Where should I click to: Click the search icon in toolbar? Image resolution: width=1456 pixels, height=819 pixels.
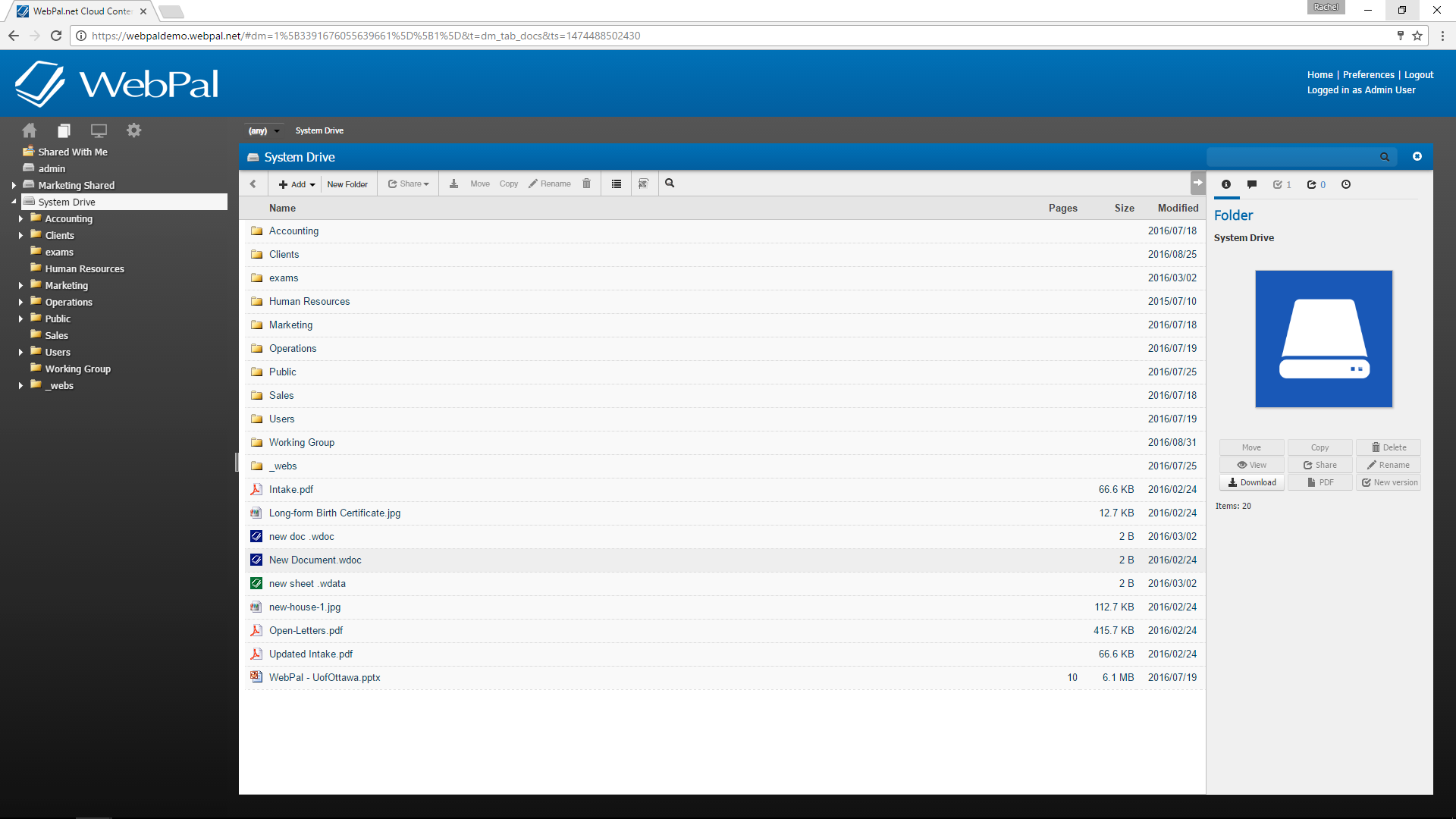coord(670,183)
